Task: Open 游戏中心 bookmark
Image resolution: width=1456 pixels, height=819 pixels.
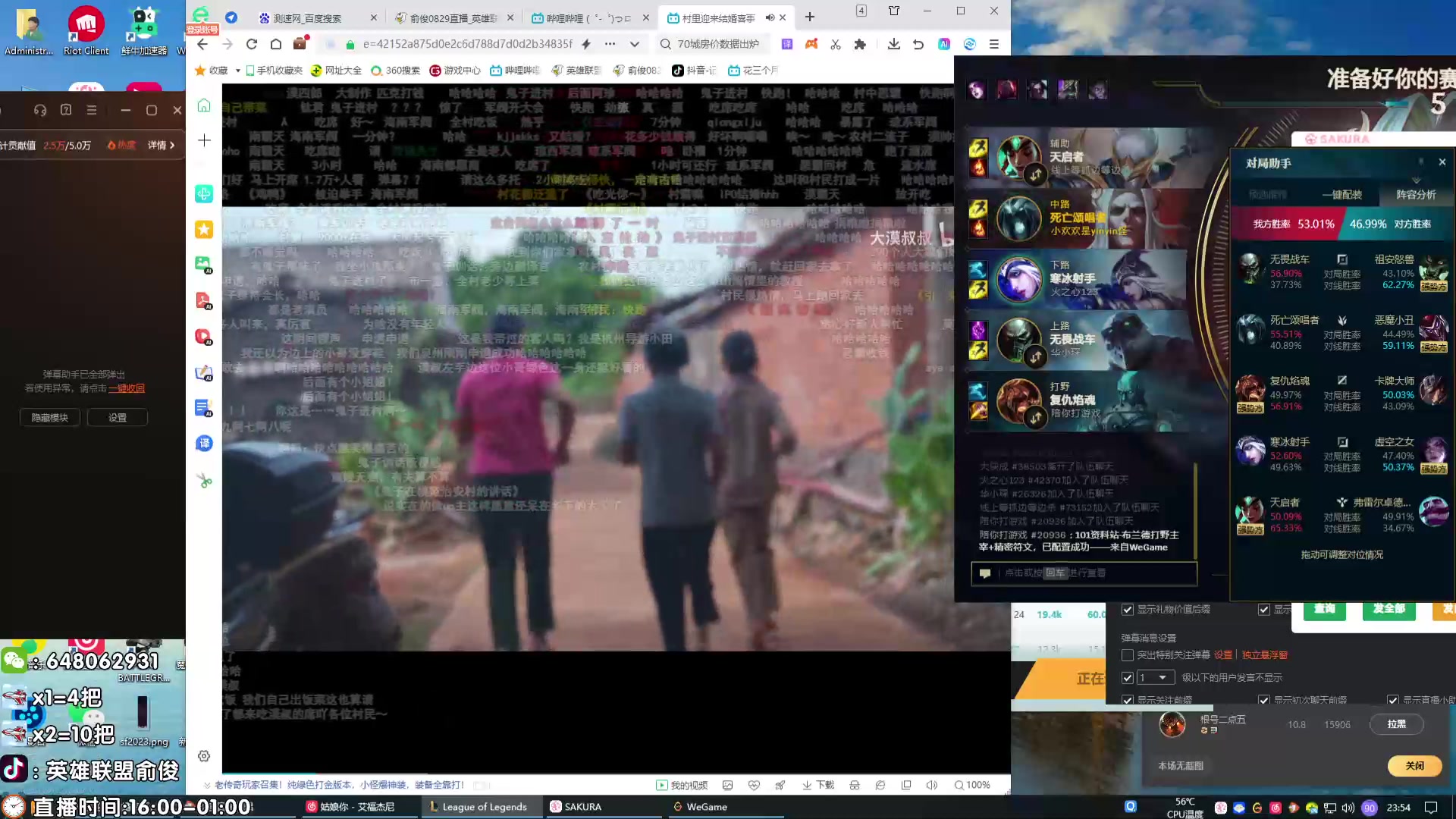Action: (x=455, y=71)
